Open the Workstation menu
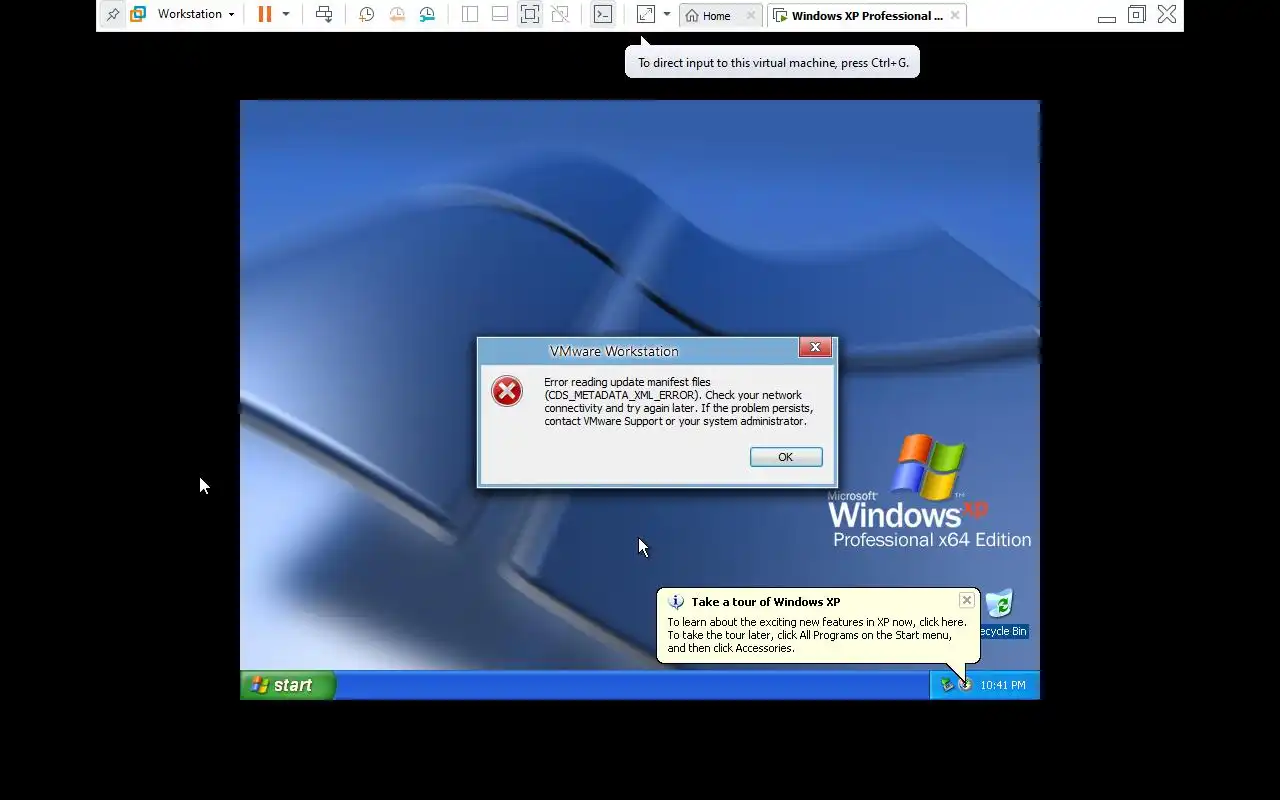Image resolution: width=1280 pixels, height=800 pixels. pos(196,15)
